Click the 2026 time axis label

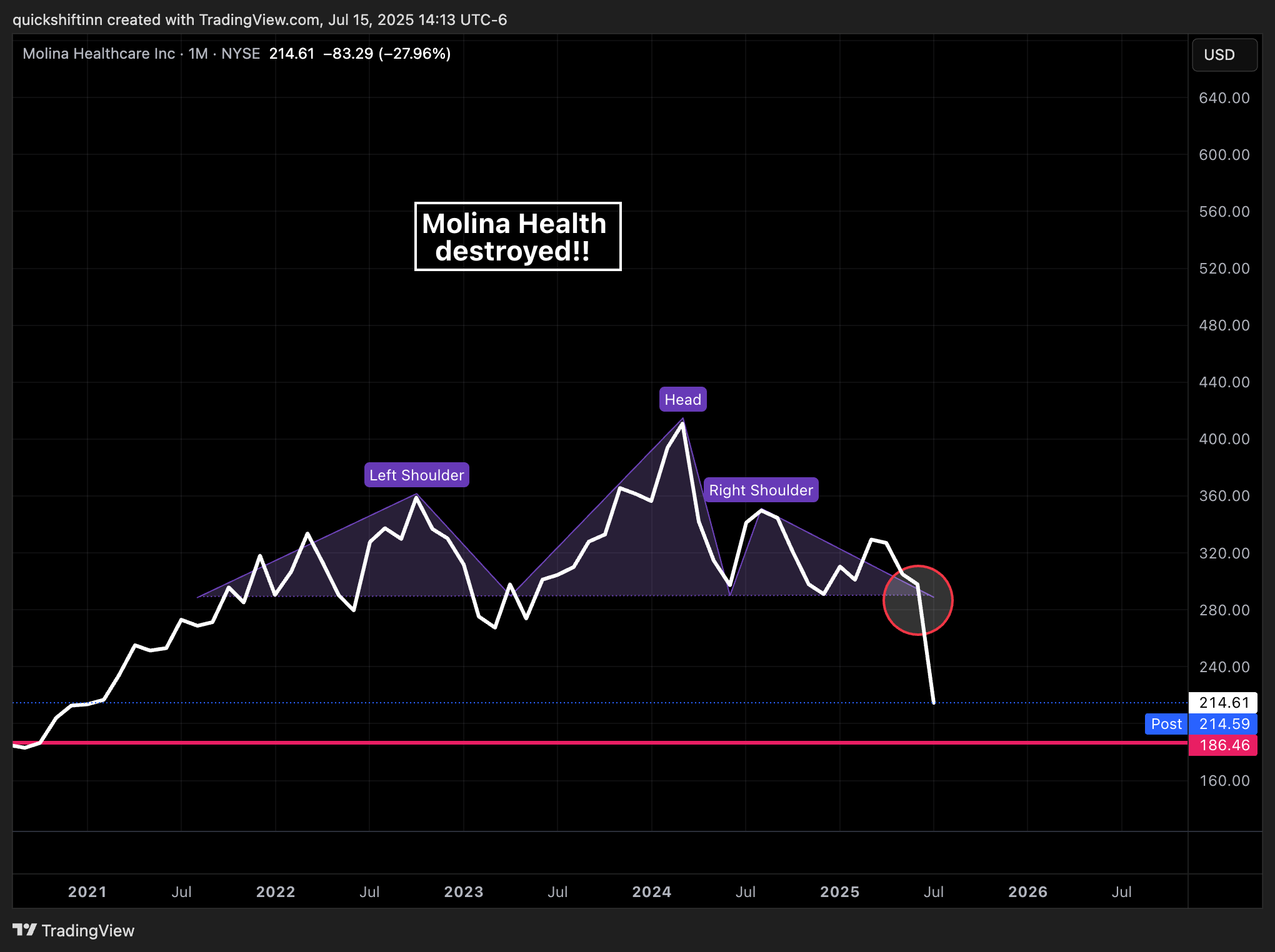click(x=1028, y=891)
